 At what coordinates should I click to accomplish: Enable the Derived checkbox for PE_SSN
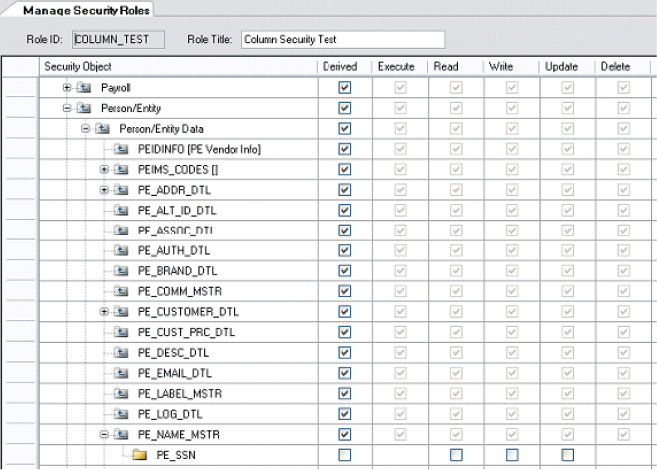(345, 455)
